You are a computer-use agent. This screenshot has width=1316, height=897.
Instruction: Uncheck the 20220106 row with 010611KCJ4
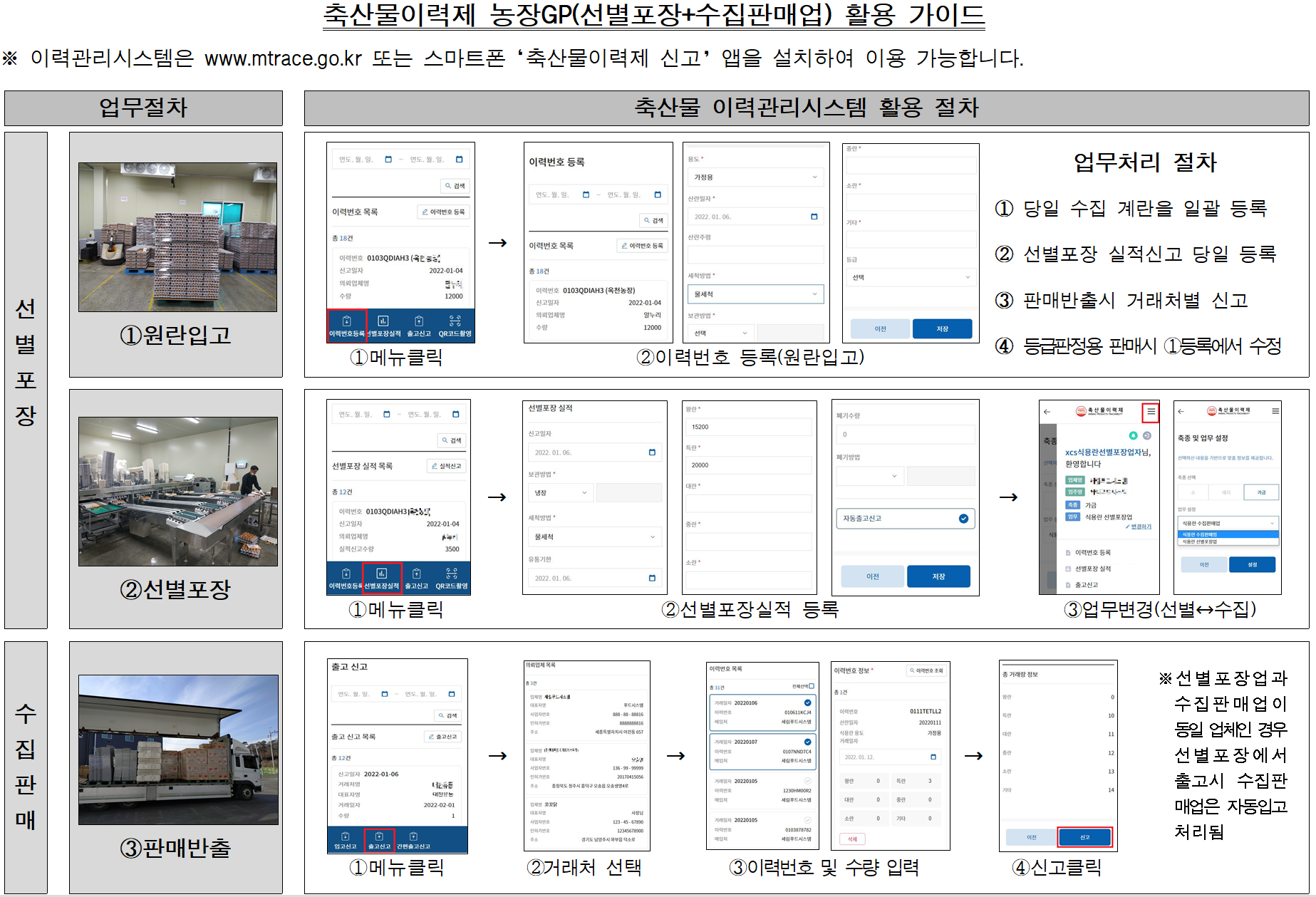807,702
